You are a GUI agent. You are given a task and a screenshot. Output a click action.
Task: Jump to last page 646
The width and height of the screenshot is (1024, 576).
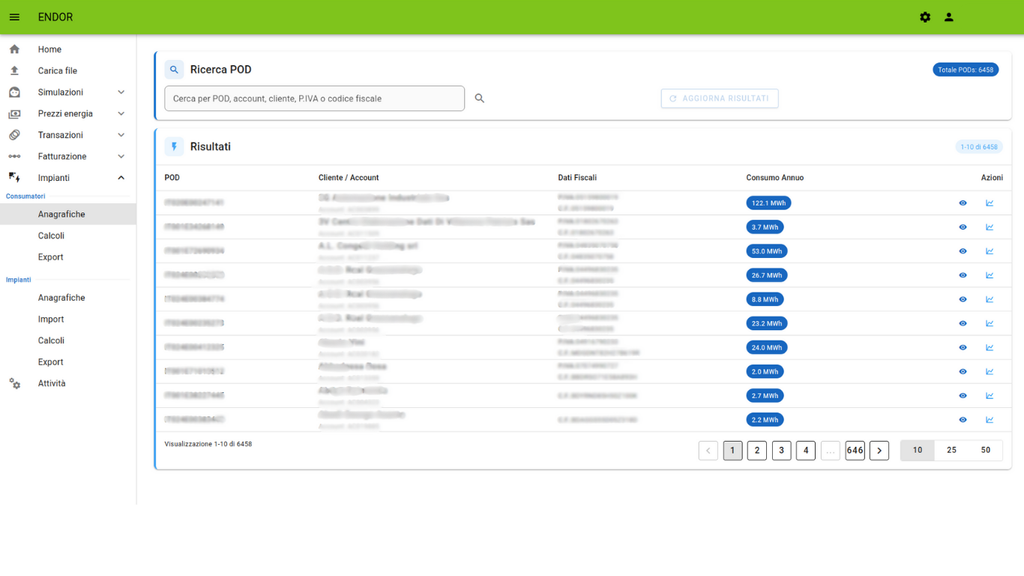pyautogui.click(x=854, y=451)
